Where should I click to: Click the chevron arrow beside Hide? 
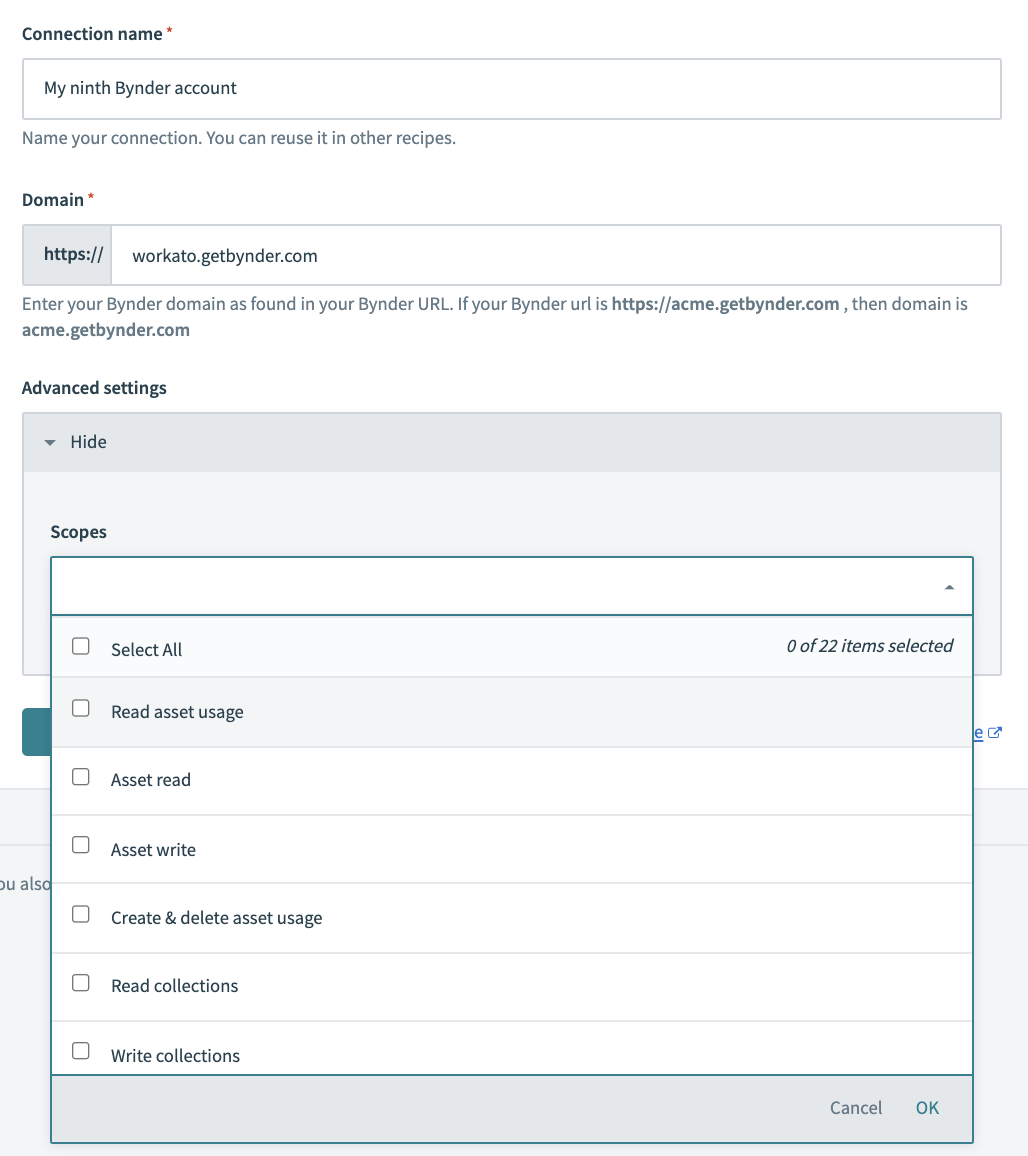point(49,441)
